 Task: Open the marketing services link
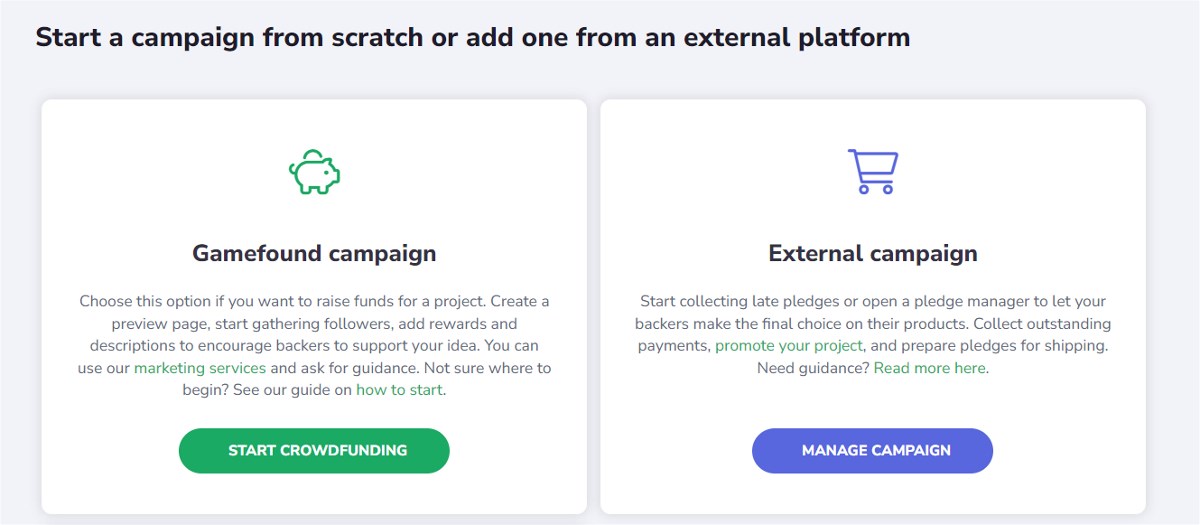[200, 368]
